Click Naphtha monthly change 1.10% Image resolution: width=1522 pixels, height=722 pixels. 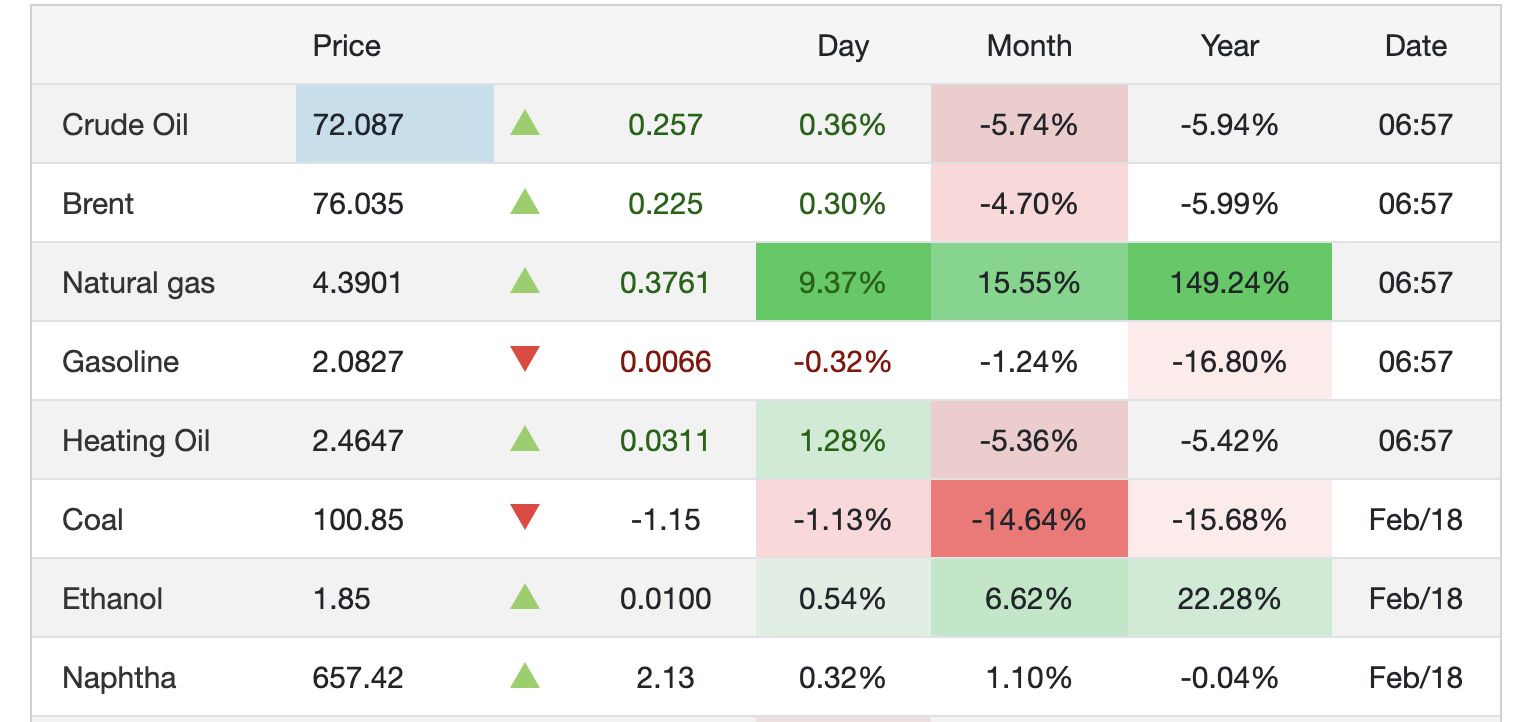[1029, 677]
